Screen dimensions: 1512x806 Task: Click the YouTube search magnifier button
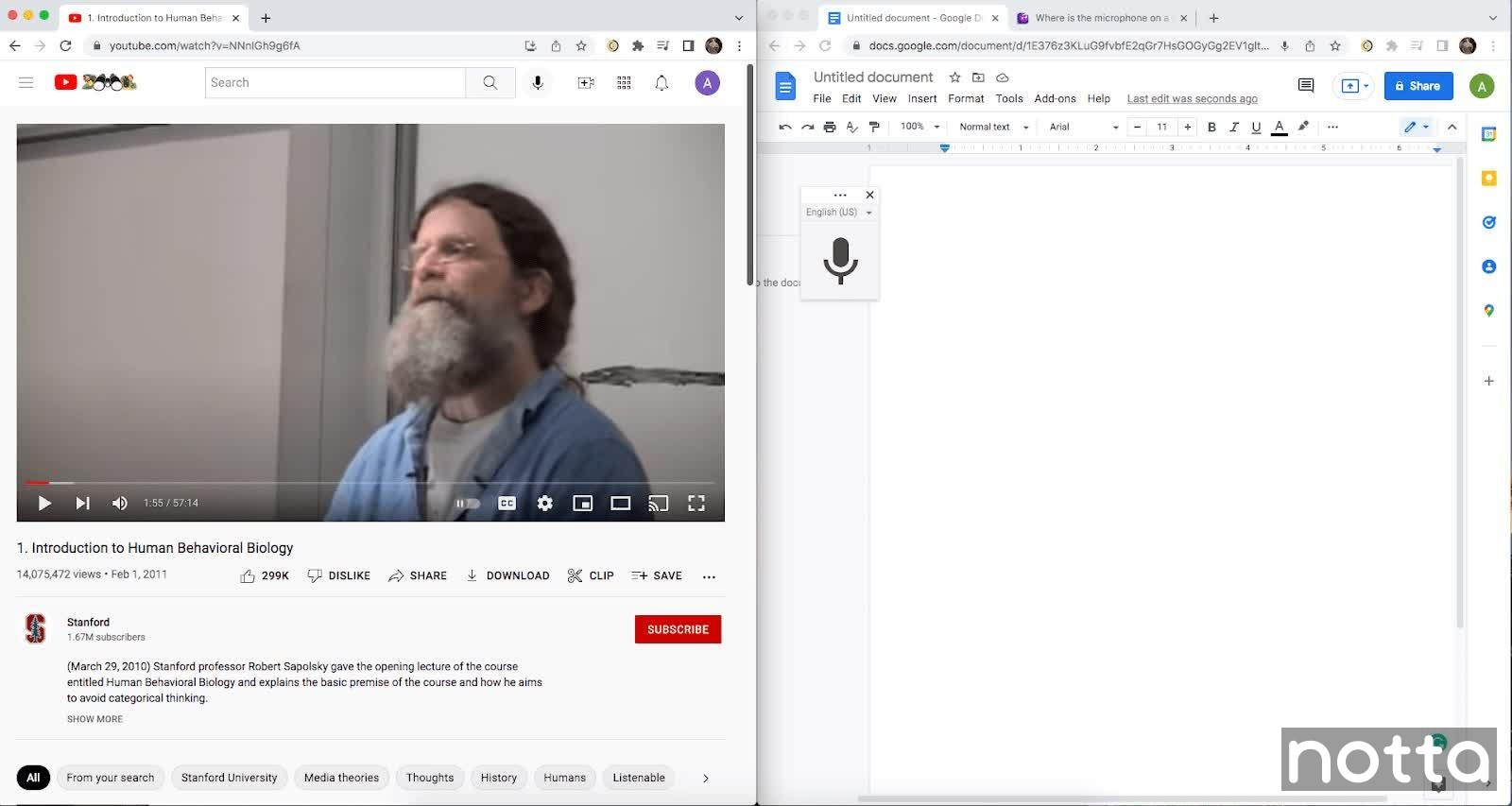tap(490, 83)
